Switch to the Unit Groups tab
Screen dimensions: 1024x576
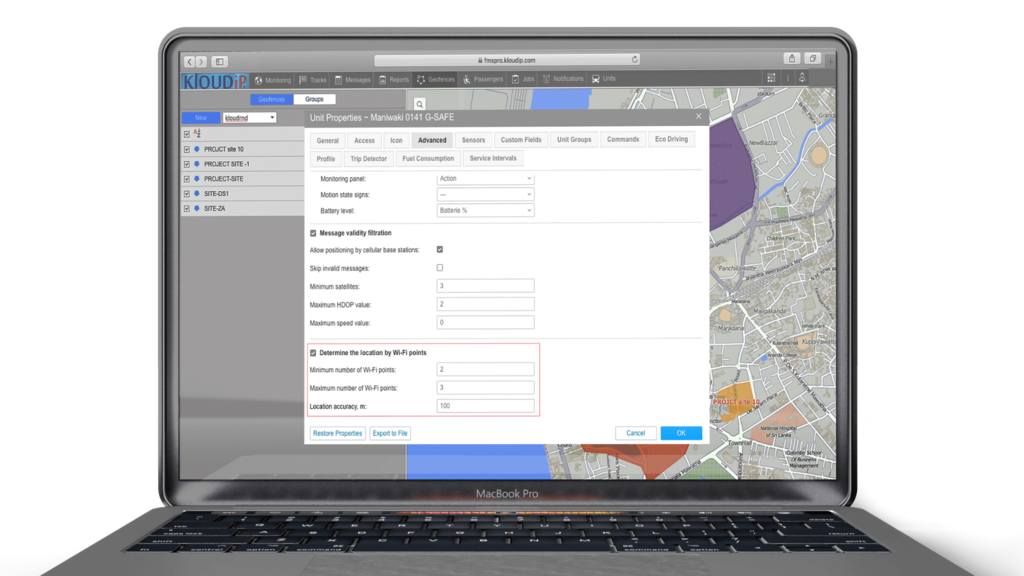pyautogui.click(x=574, y=140)
